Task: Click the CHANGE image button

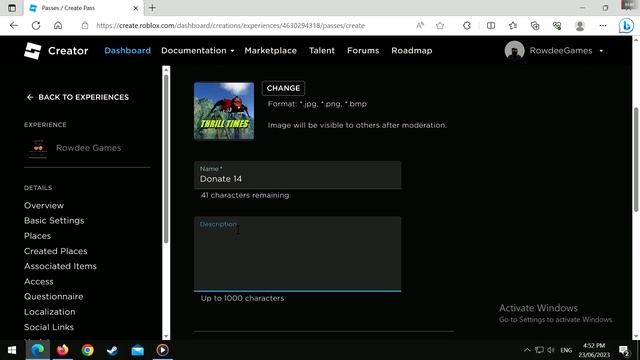Action: click(x=283, y=88)
